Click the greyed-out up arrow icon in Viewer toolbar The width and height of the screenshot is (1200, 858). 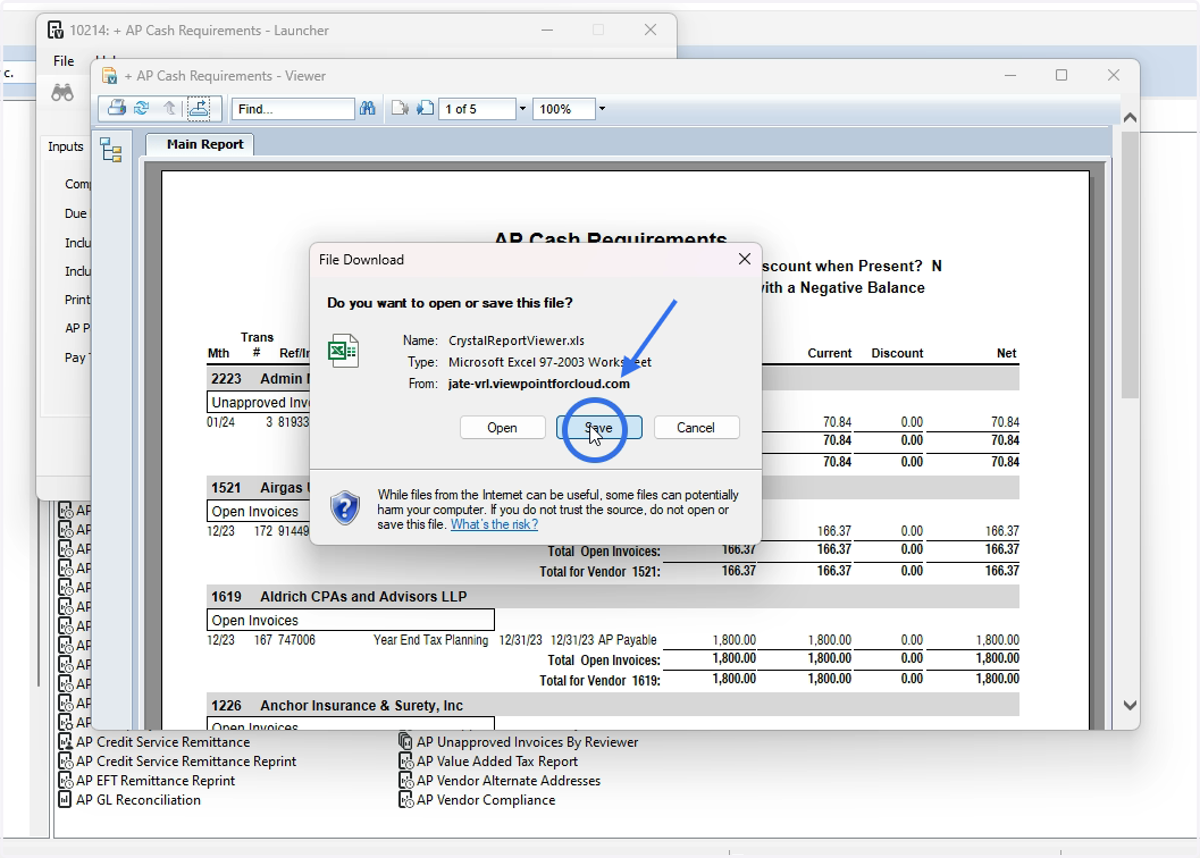[169, 108]
